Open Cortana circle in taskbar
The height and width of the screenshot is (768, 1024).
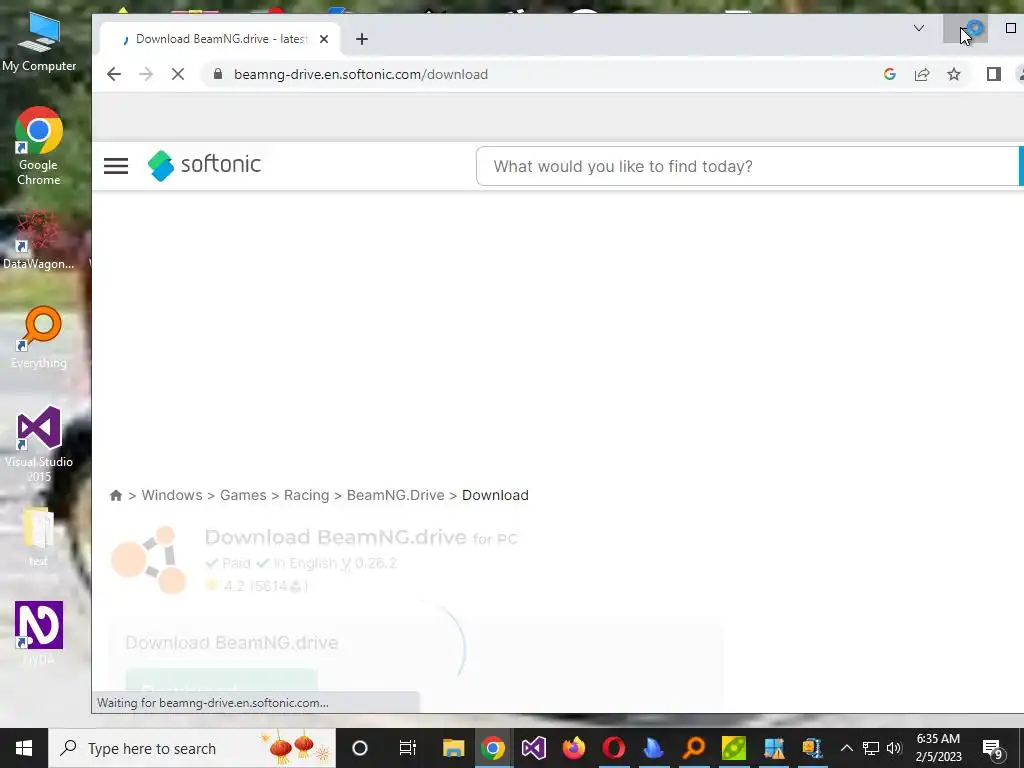click(360, 748)
